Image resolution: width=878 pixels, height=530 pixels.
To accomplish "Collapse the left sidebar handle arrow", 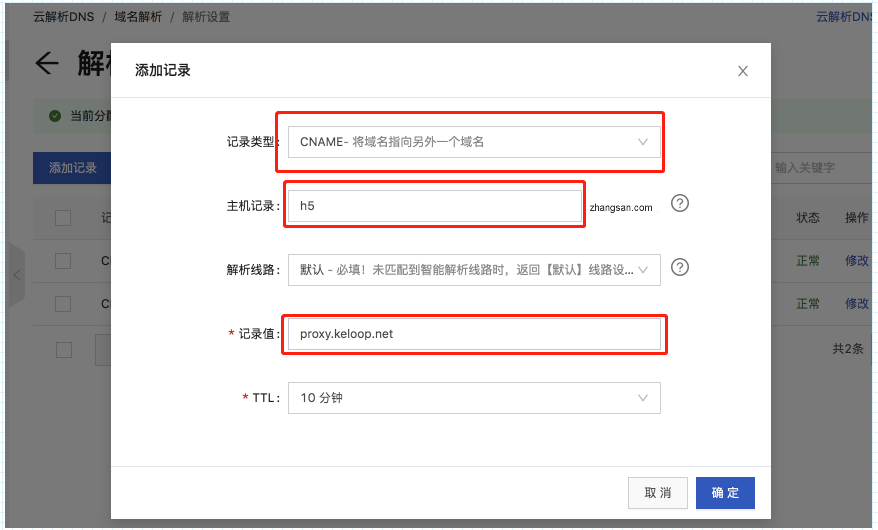I will pos(17,275).
